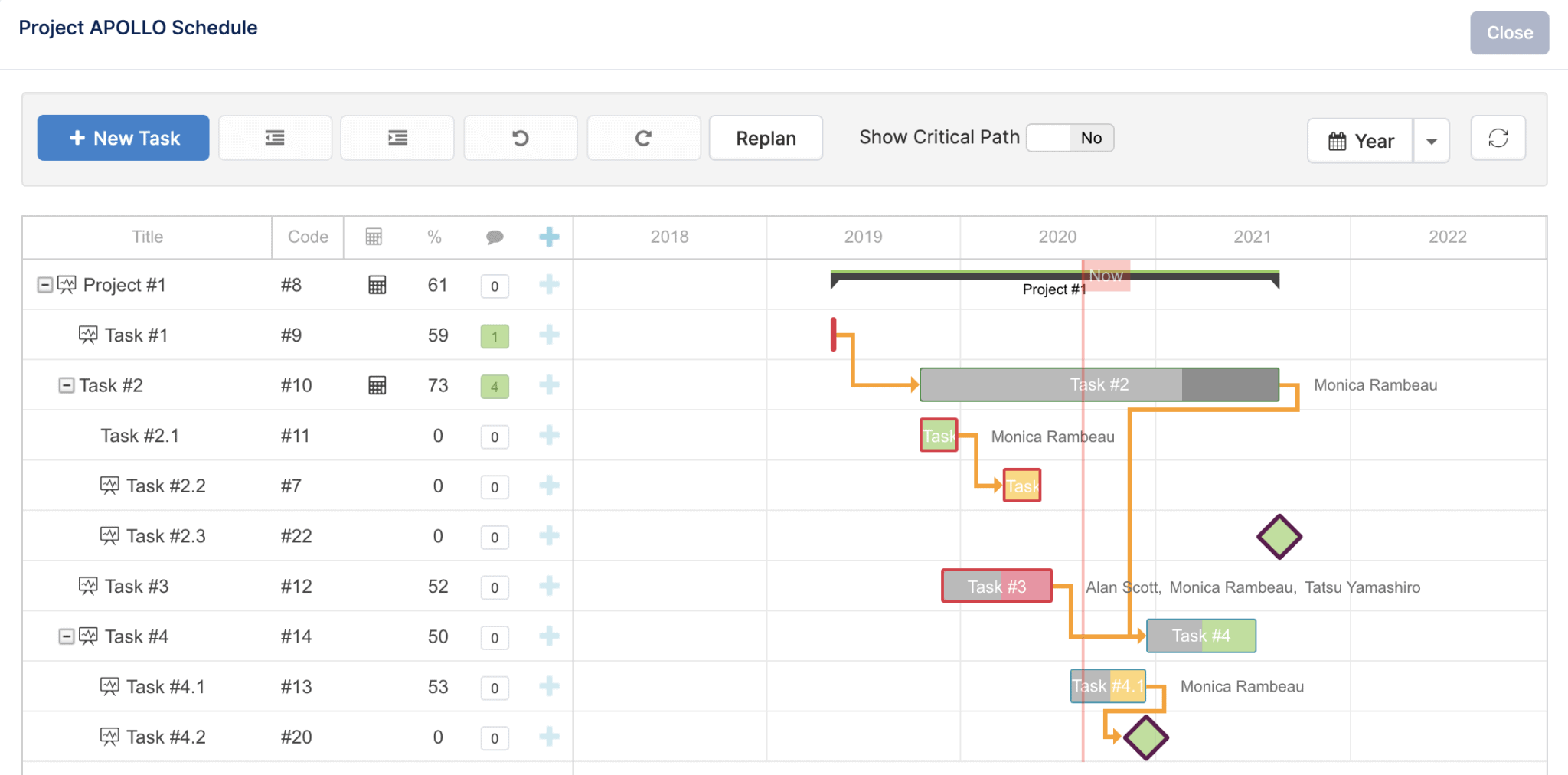Screen dimensions: 1568x775
Task: Select the indent task icon
Action: click(x=397, y=138)
